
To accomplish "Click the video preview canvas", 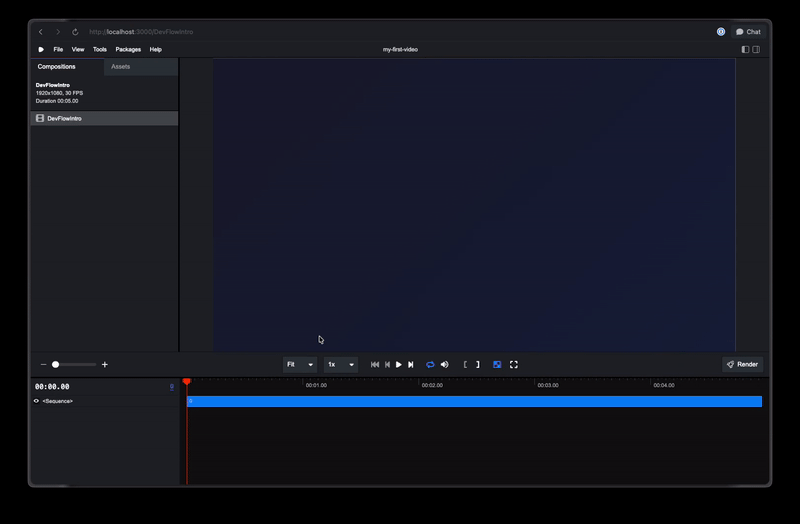I will 474,205.
